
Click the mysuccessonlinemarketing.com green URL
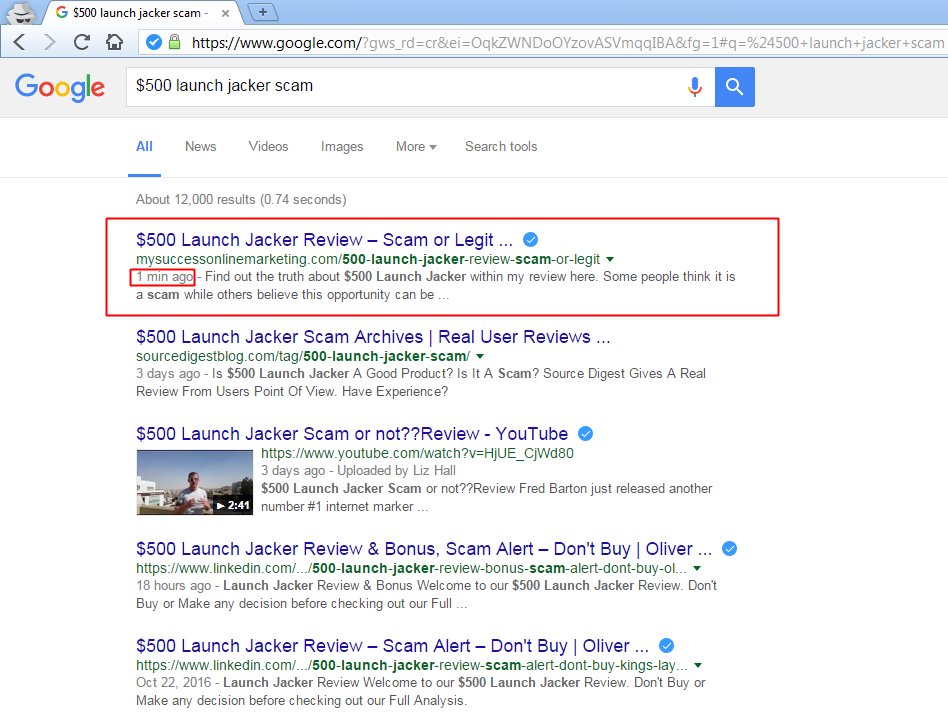click(368, 259)
